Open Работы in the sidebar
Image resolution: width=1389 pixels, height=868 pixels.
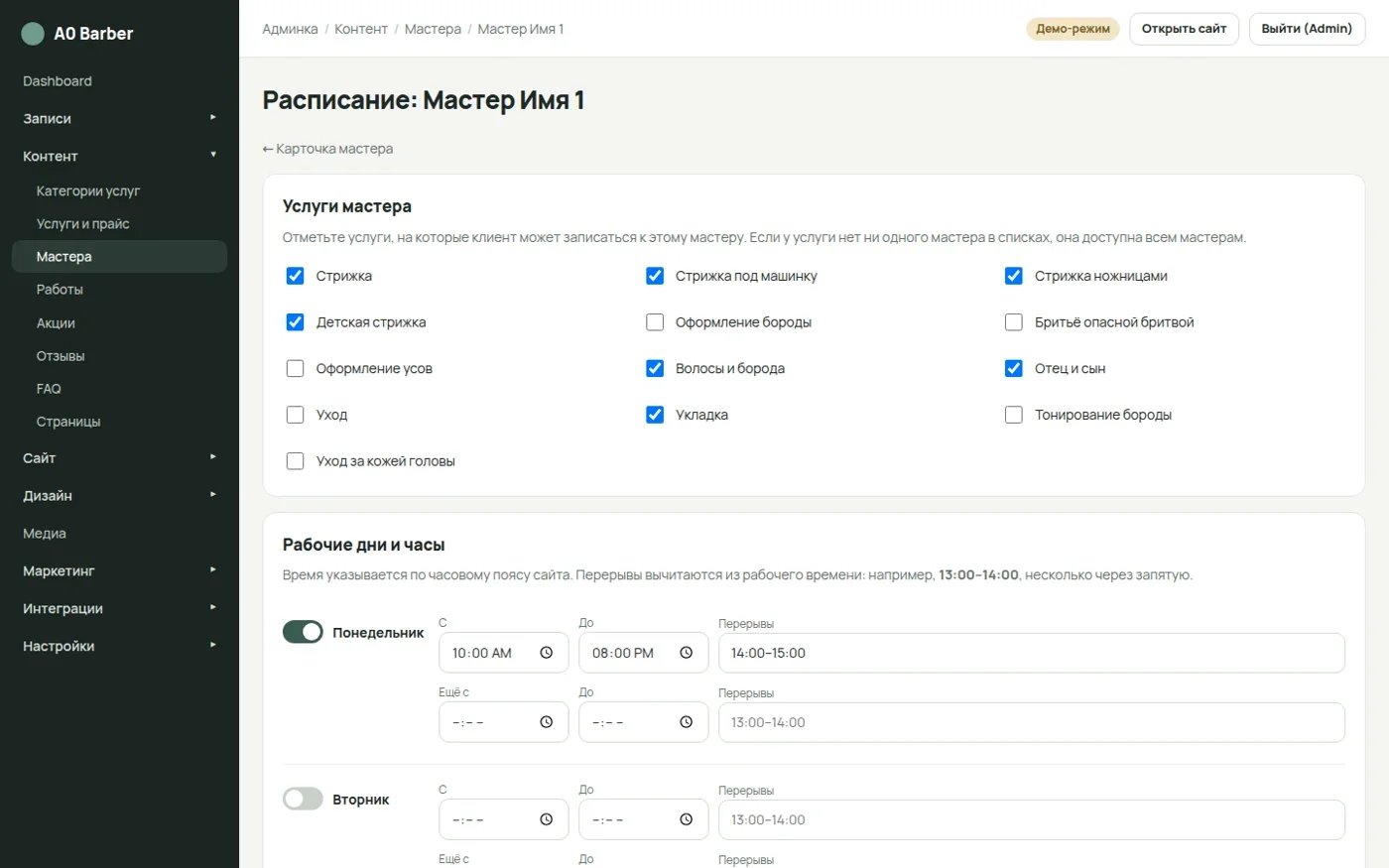point(119,289)
